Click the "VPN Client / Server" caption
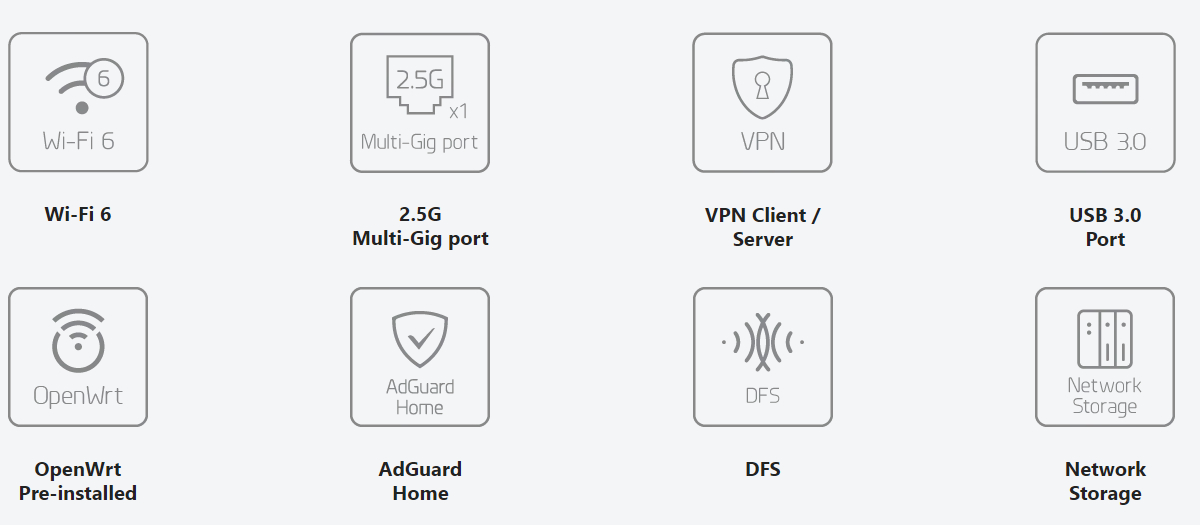 pyautogui.click(x=762, y=227)
